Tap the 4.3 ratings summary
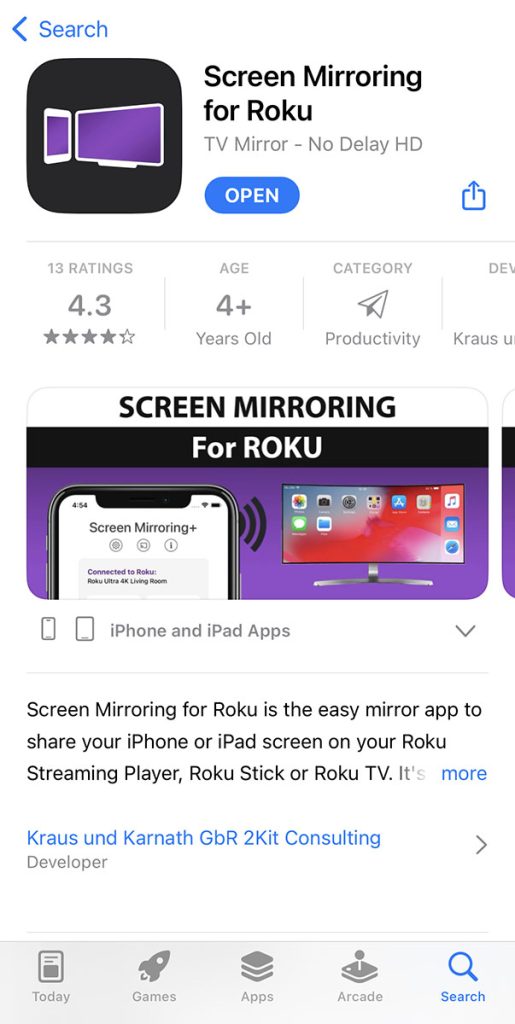Screen dimensions: 515x1024 click(x=89, y=304)
